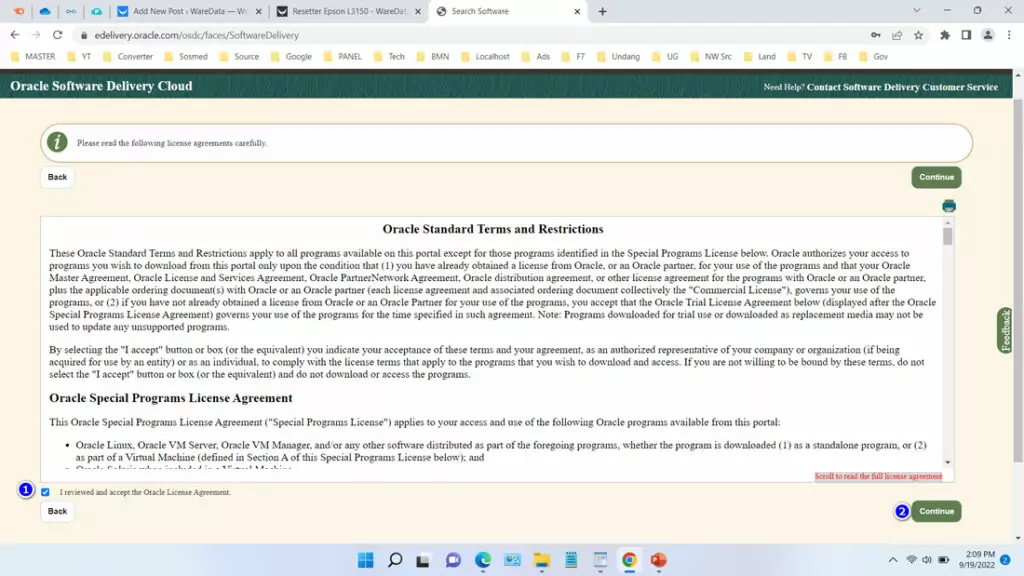Viewport: 1024px width, 576px height.
Task: Open the Sosmed bookmarks folder
Action: [x=186, y=57]
